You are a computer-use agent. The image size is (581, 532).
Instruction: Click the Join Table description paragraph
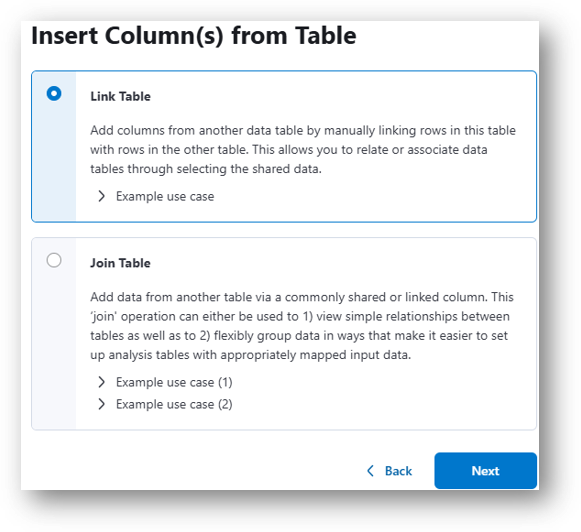[x=302, y=326]
